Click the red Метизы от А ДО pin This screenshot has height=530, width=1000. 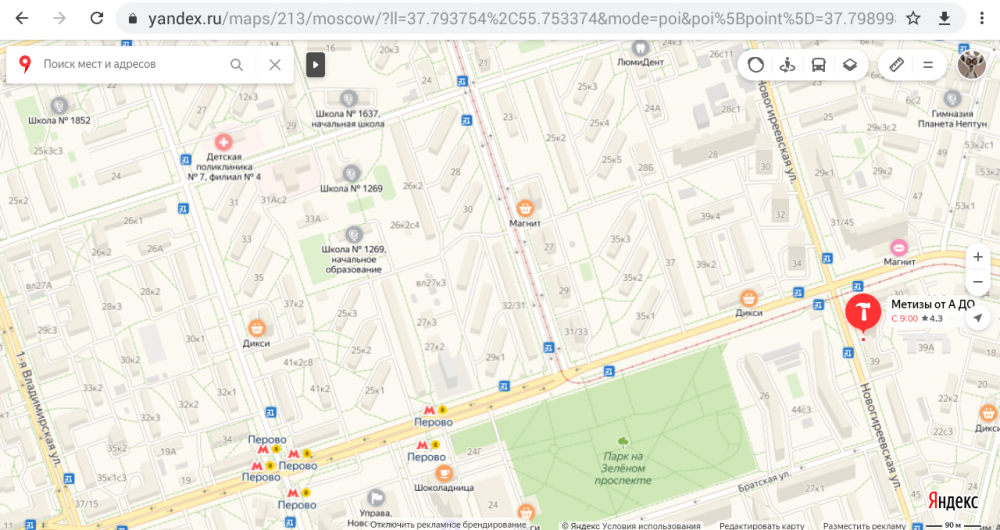pyautogui.click(x=861, y=311)
